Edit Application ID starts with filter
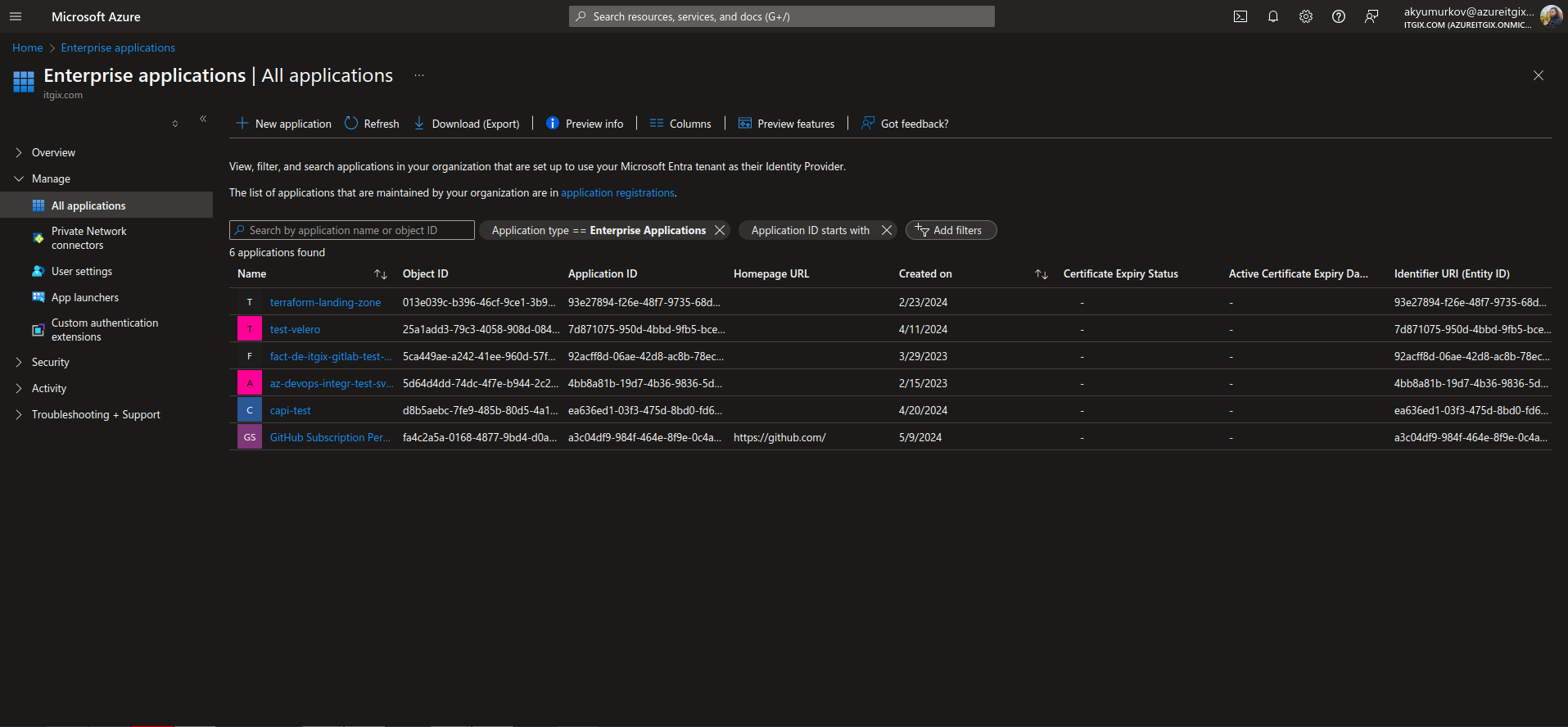Screen dimensions: 1568x727 811,230
